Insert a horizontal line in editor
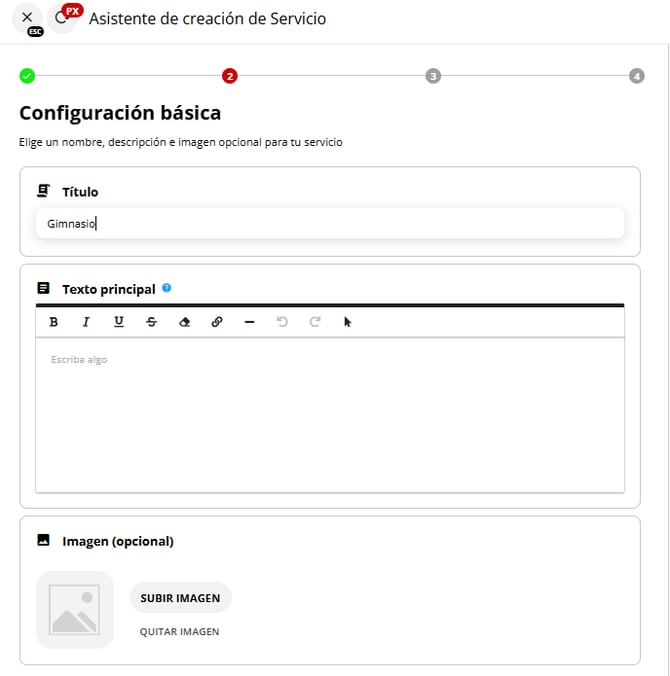This screenshot has width=670, height=676. tap(249, 322)
